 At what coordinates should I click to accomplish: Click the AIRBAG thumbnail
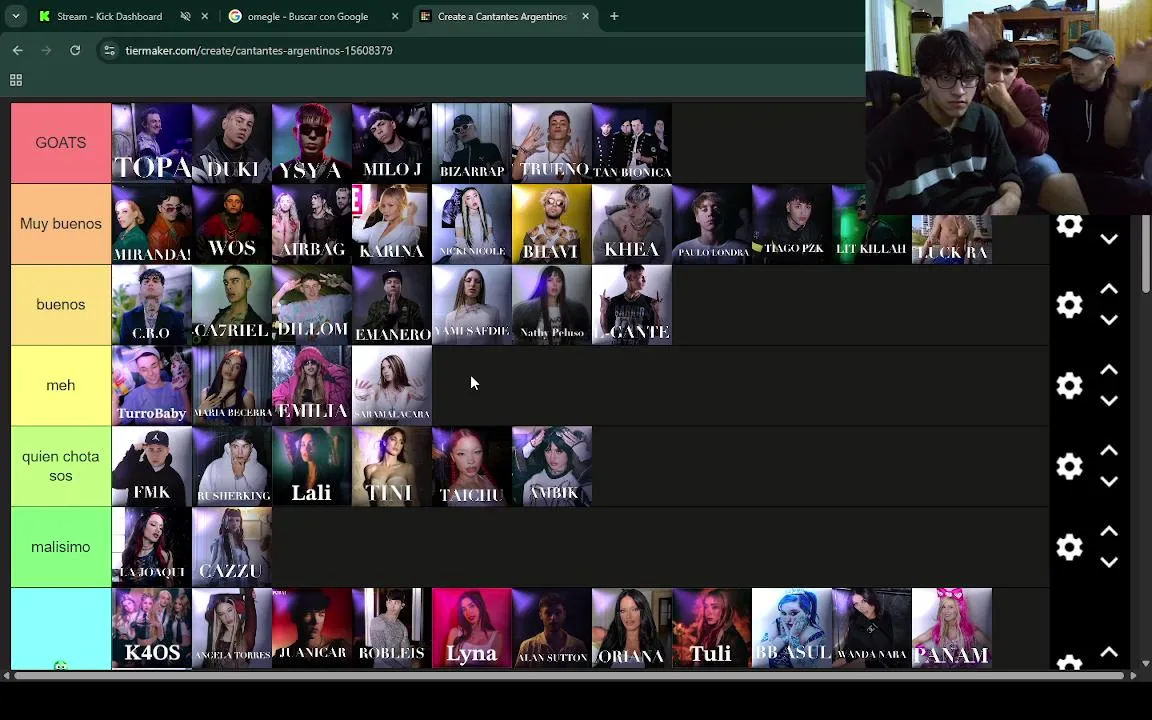pyautogui.click(x=312, y=223)
